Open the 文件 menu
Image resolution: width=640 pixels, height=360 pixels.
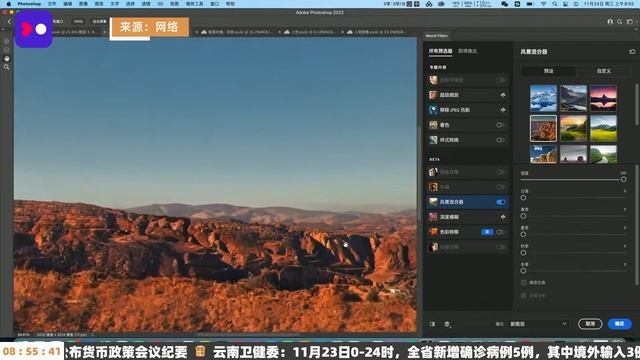52,4
